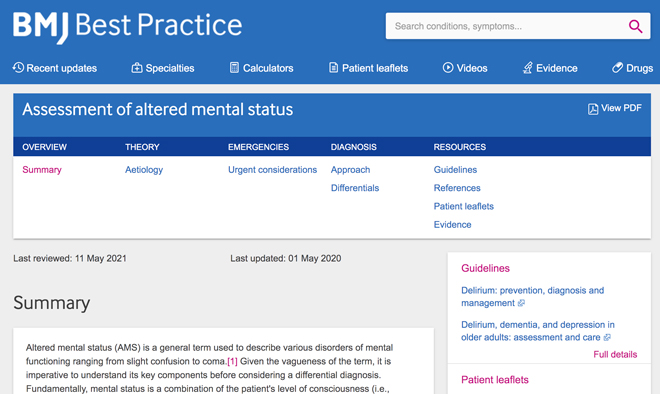Click the Recent updates clock icon
The image size is (660, 394).
[18, 67]
